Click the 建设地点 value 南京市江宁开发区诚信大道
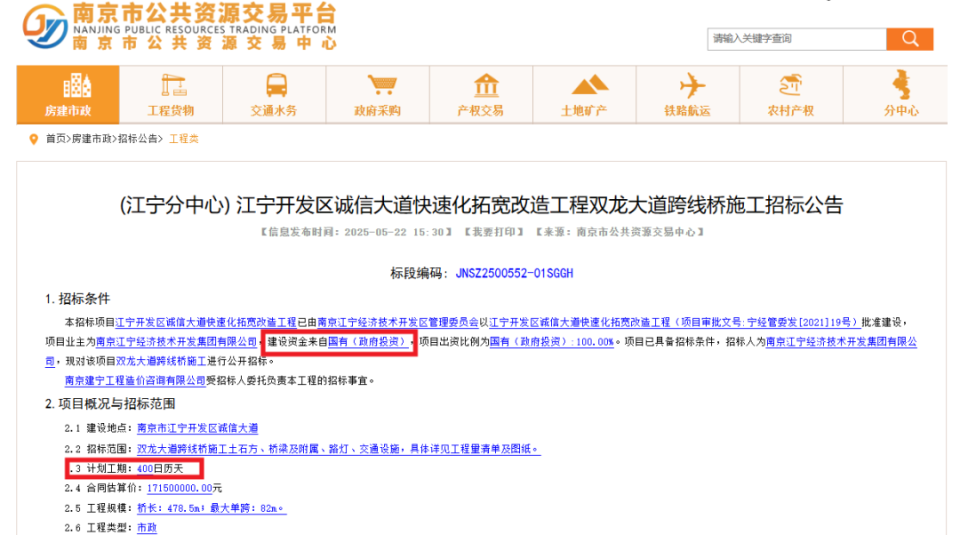The image size is (960, 535). coord(198,428)
